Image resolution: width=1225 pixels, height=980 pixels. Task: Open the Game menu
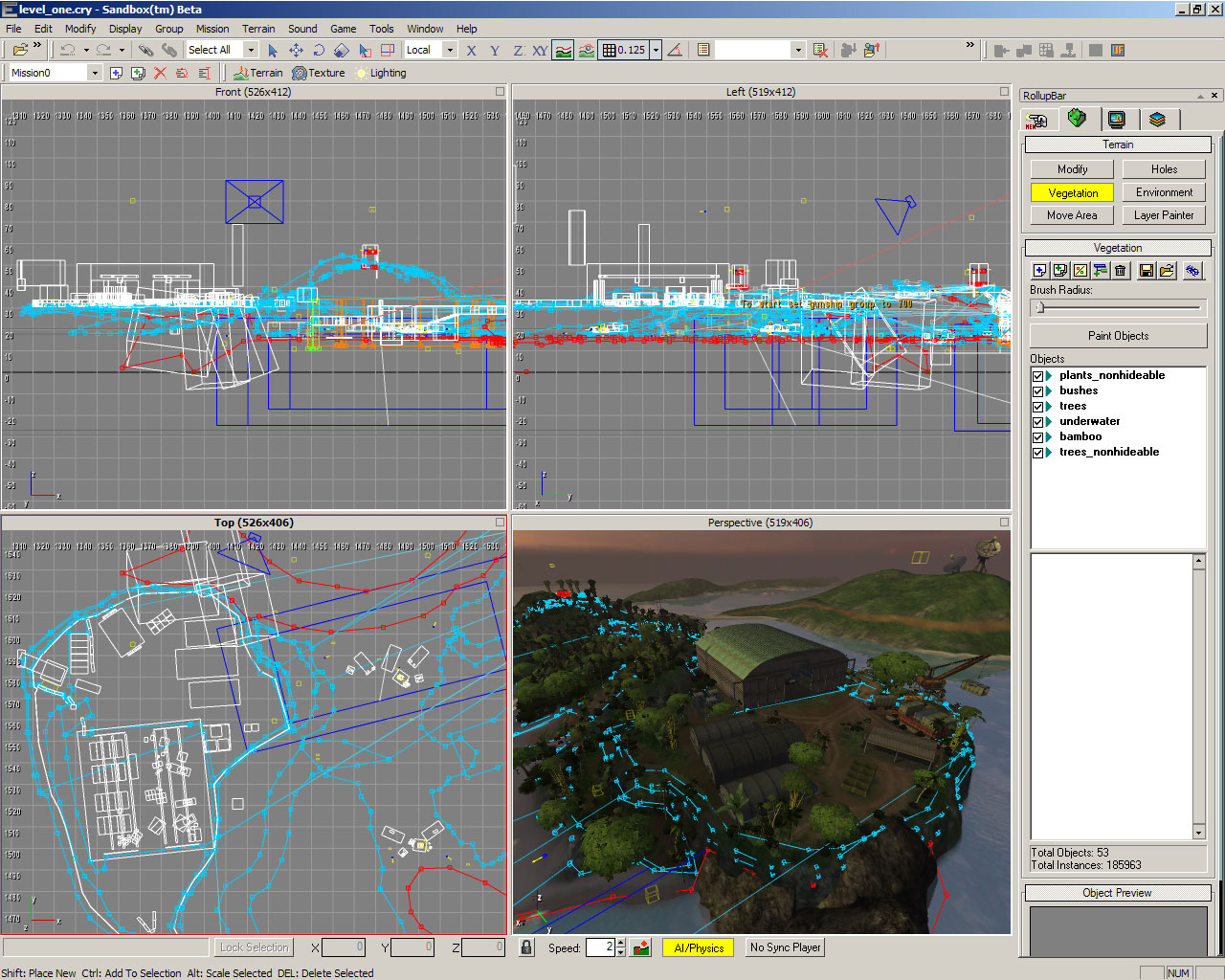[343, 29]
